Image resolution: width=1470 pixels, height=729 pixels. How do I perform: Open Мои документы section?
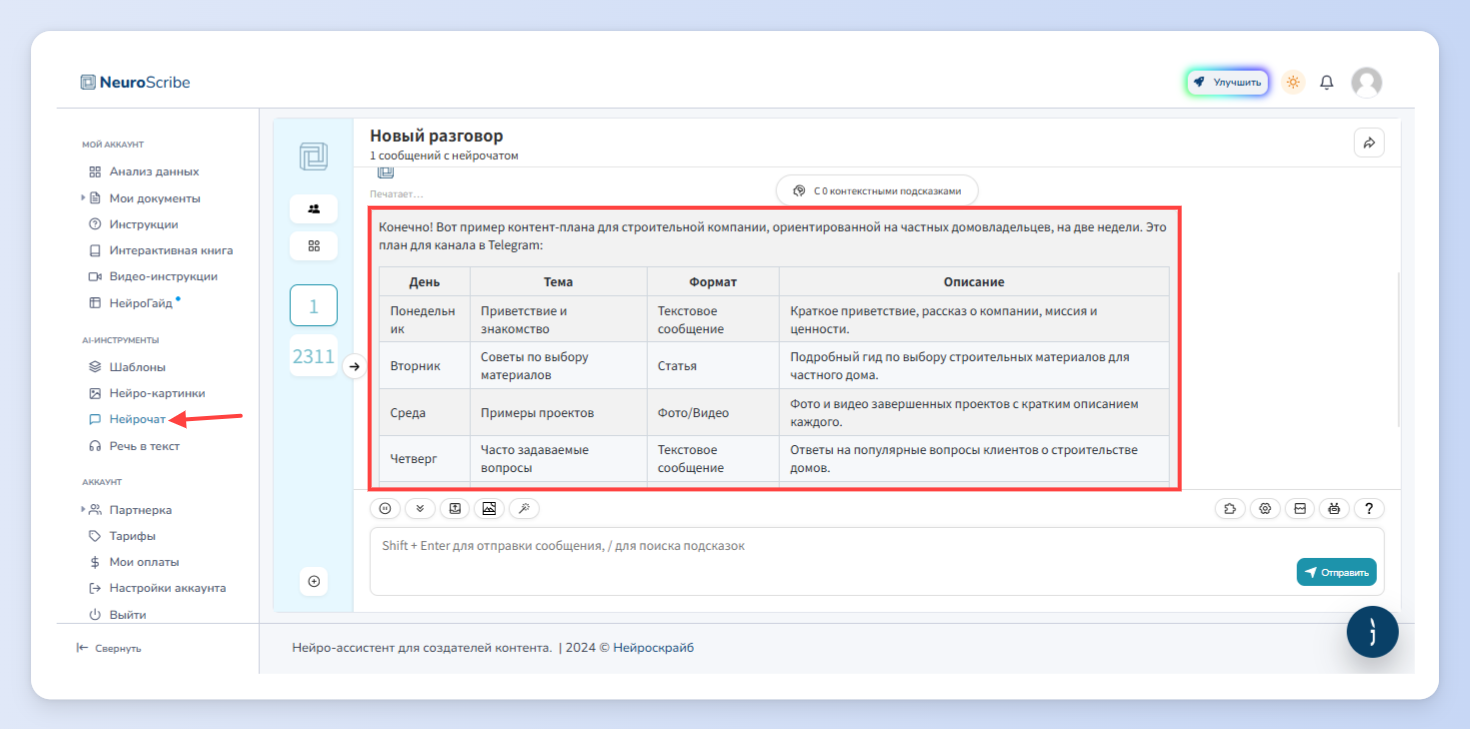[154, 198]
